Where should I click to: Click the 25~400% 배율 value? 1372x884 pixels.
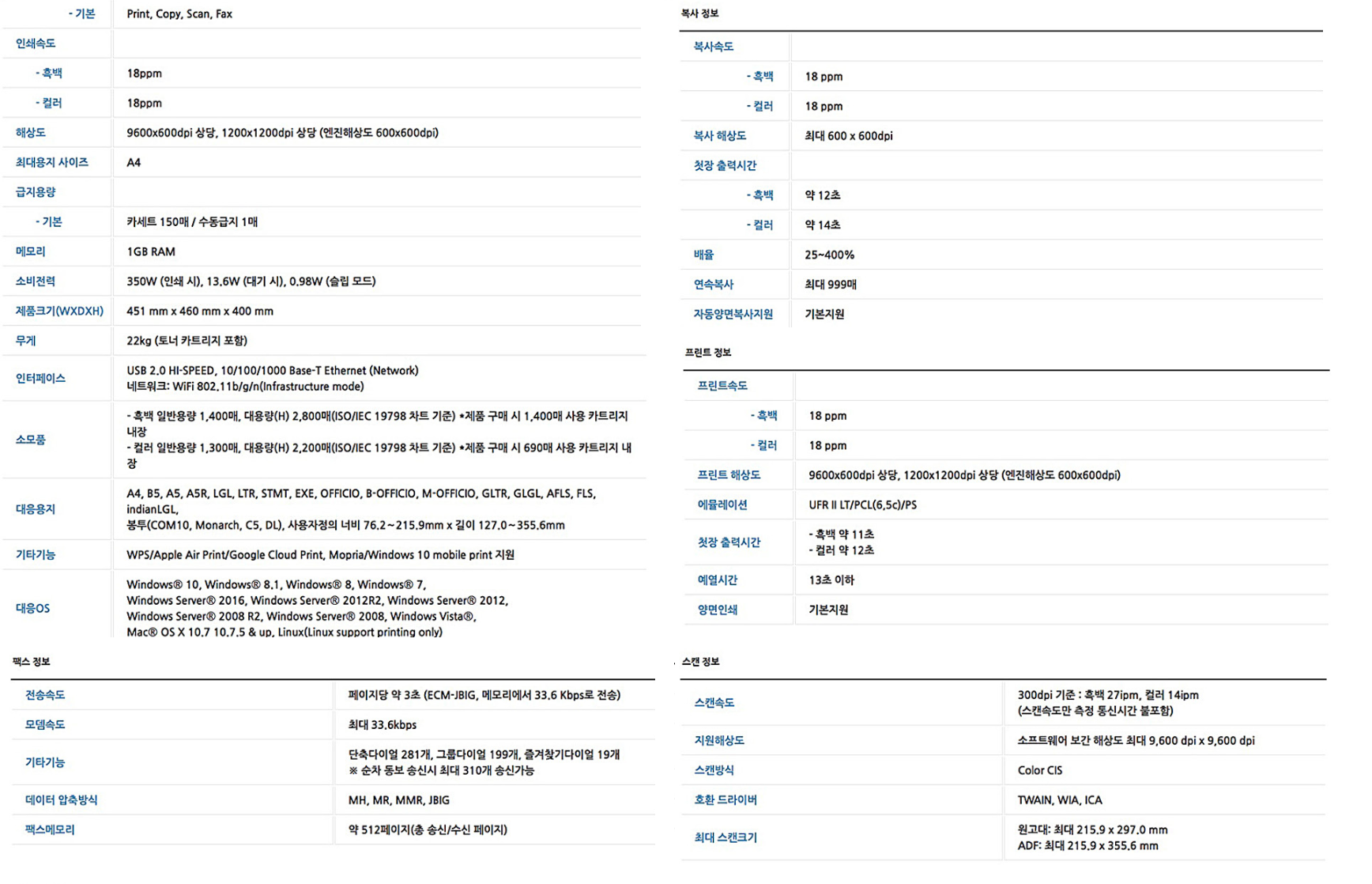pyautogui.click(x=829, y=255)
